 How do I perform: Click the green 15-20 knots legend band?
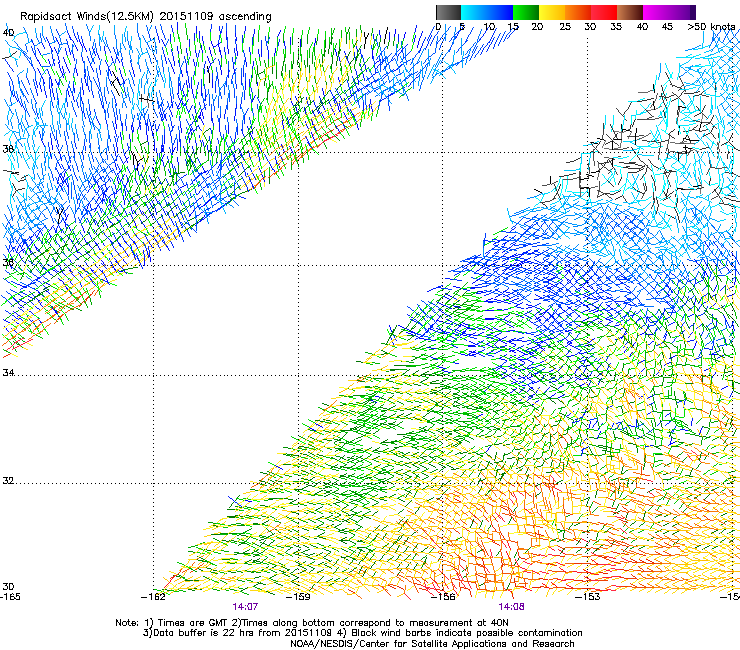click(526, 12)
